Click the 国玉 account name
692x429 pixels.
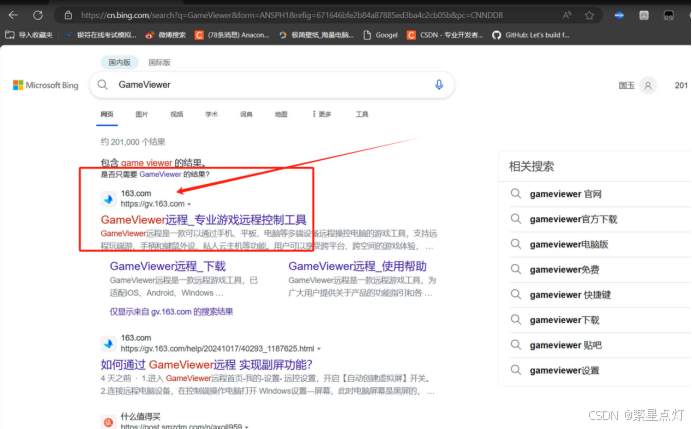[626, 85]
